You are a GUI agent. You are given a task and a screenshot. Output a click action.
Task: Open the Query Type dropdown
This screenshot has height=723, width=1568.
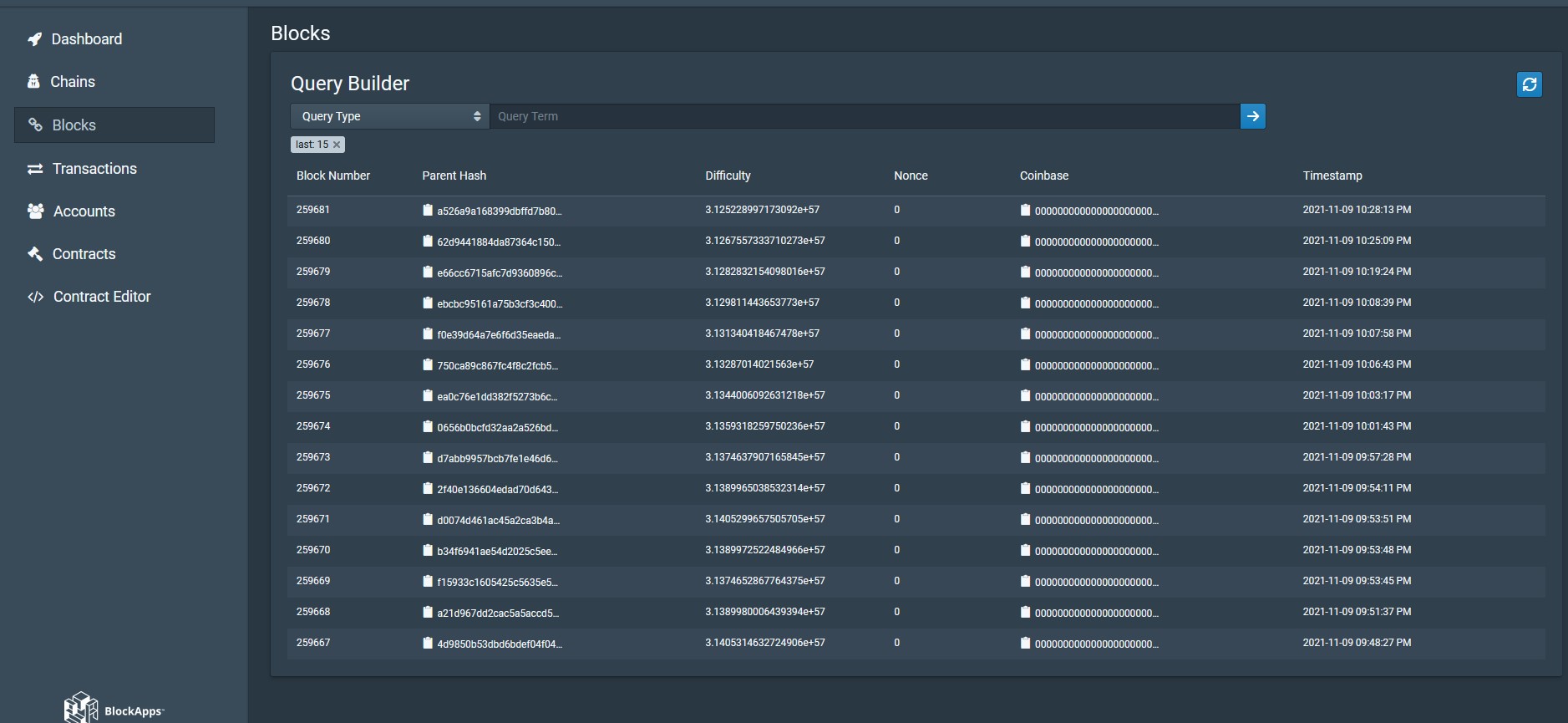click(389, 116)
